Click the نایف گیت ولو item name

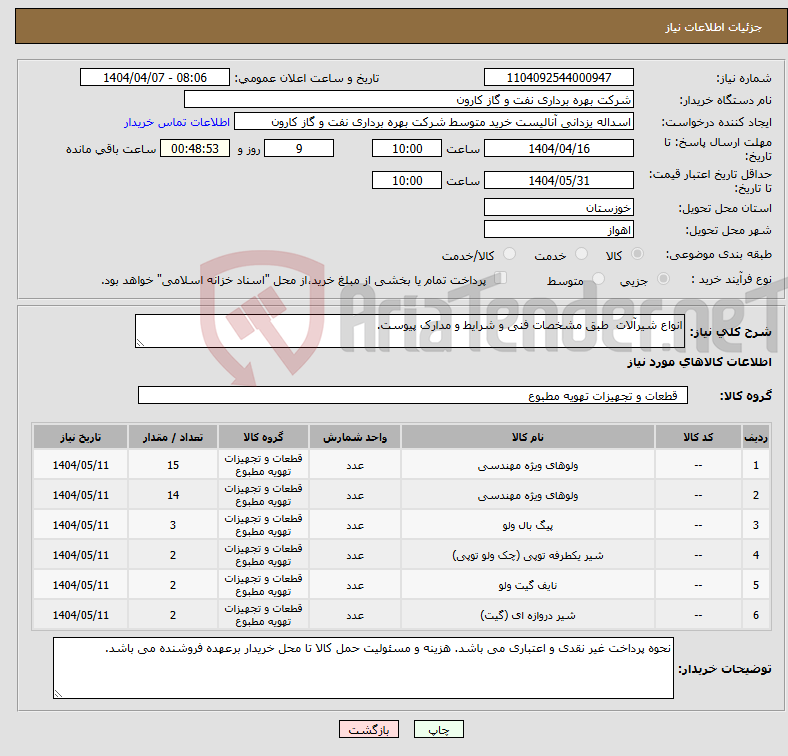tap(528, 585)
